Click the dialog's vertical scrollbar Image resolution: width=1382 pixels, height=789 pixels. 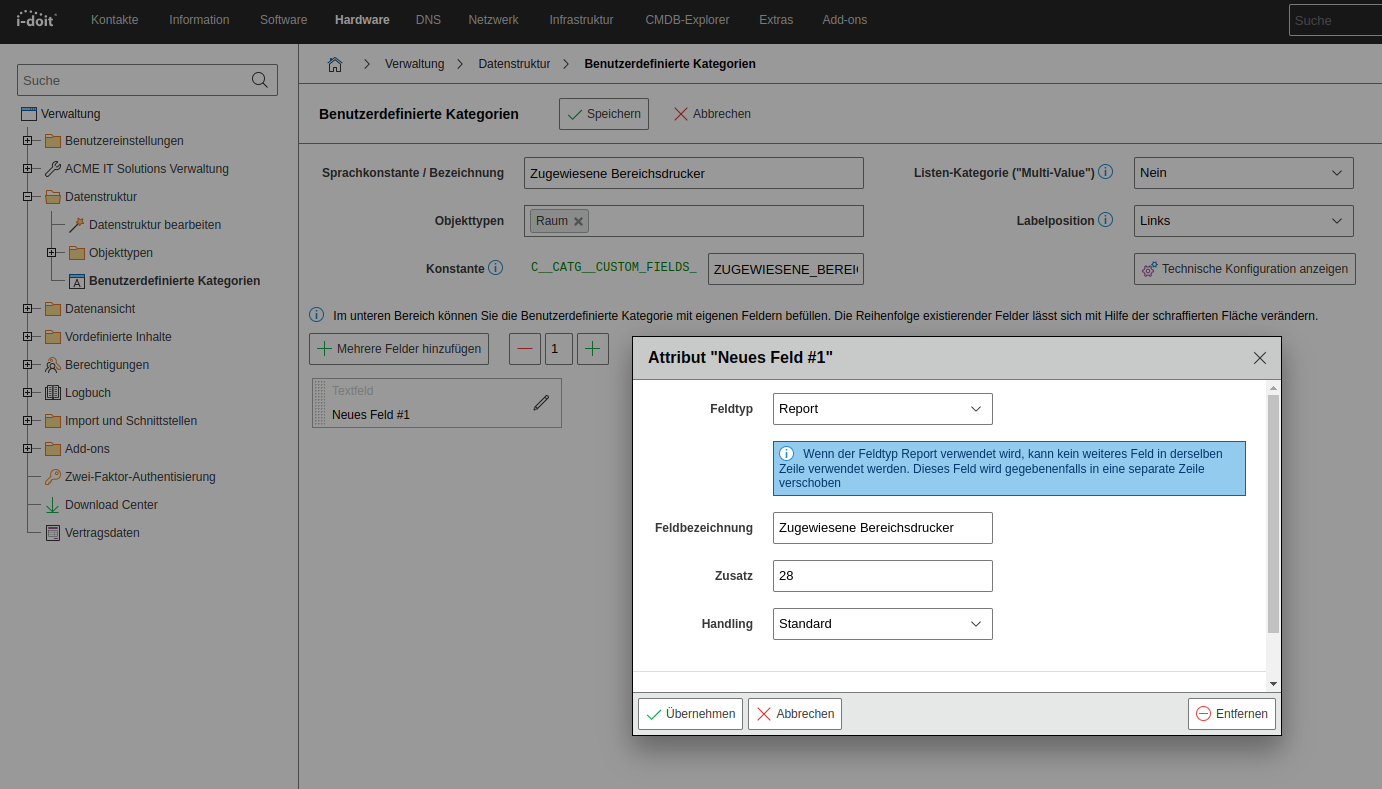pyautogui.click(x=1273, y=512)
